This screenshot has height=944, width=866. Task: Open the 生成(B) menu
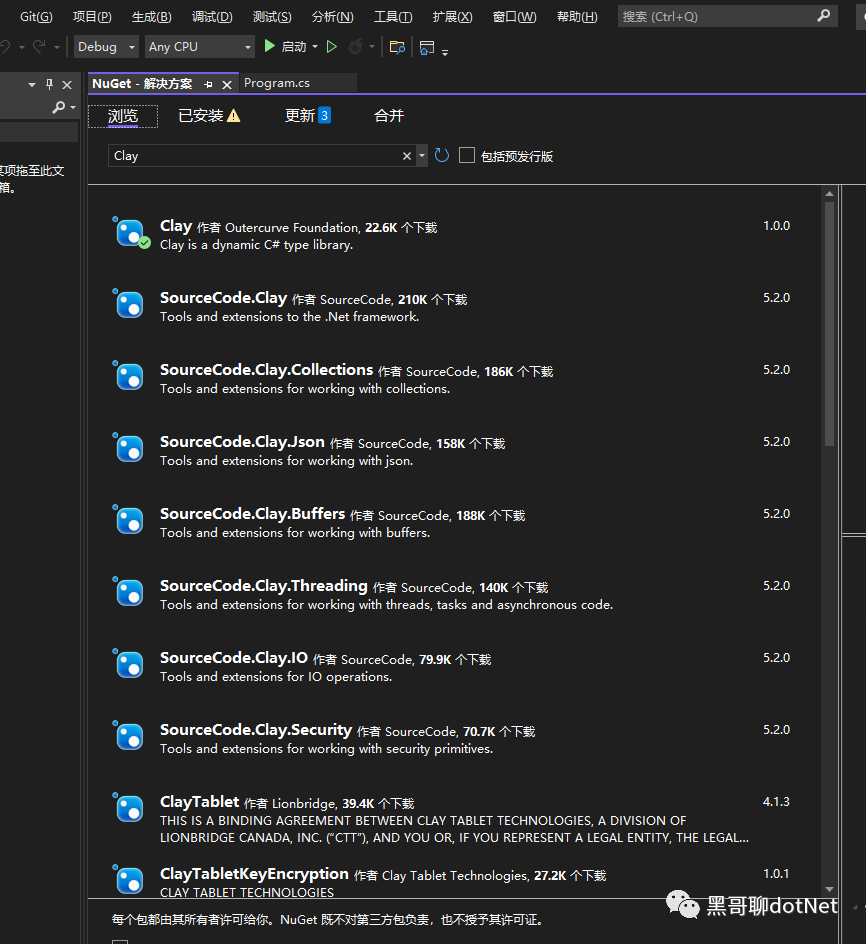[x=152, y=17]
